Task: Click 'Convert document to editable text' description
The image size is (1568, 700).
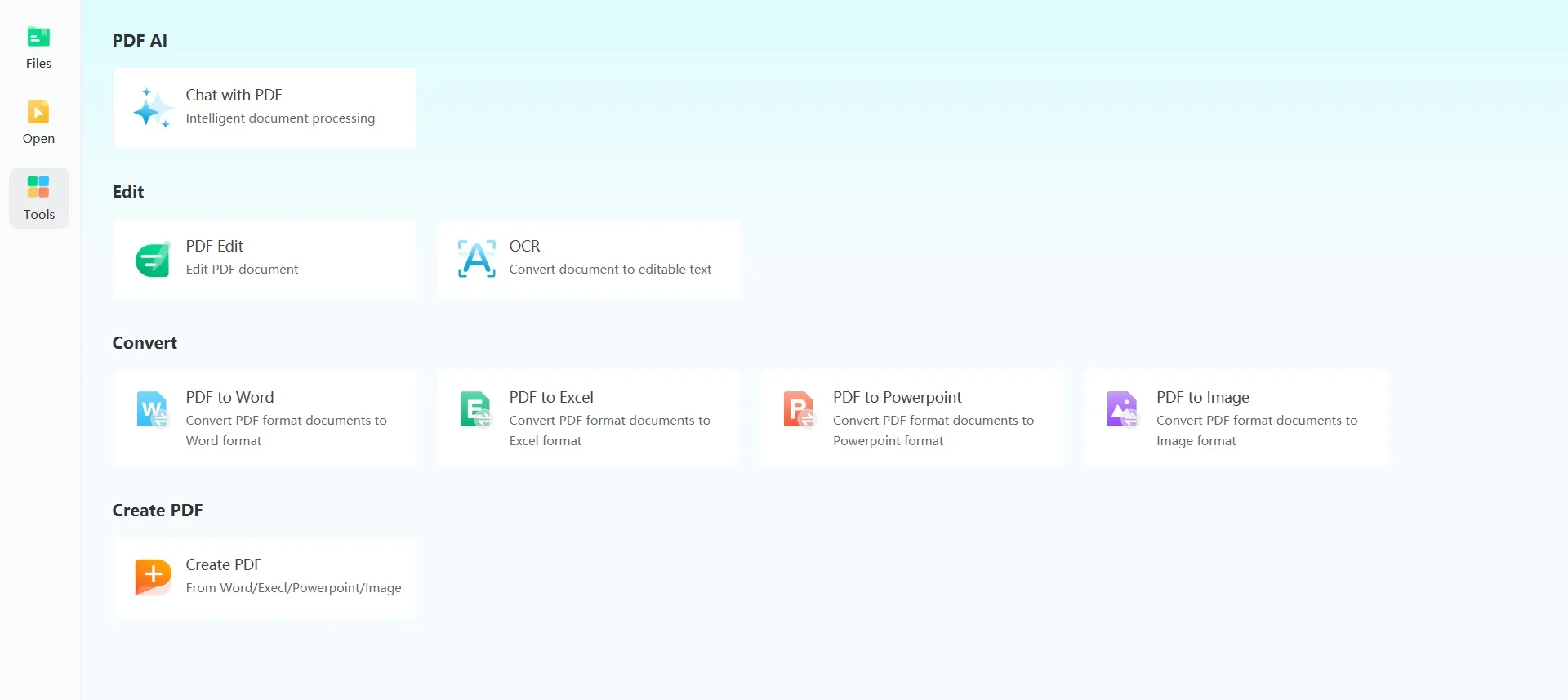Action: [x=610, y=270]
